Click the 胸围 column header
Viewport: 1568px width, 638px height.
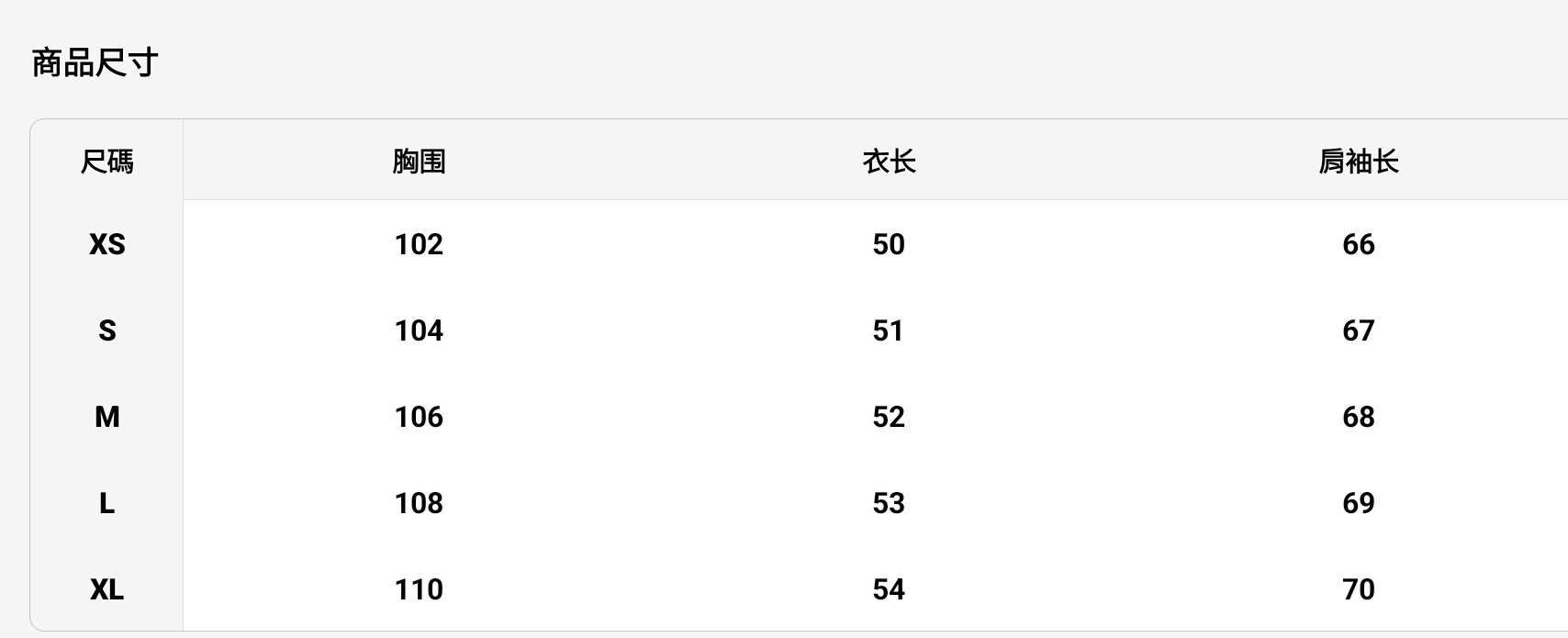pos(419,162)
